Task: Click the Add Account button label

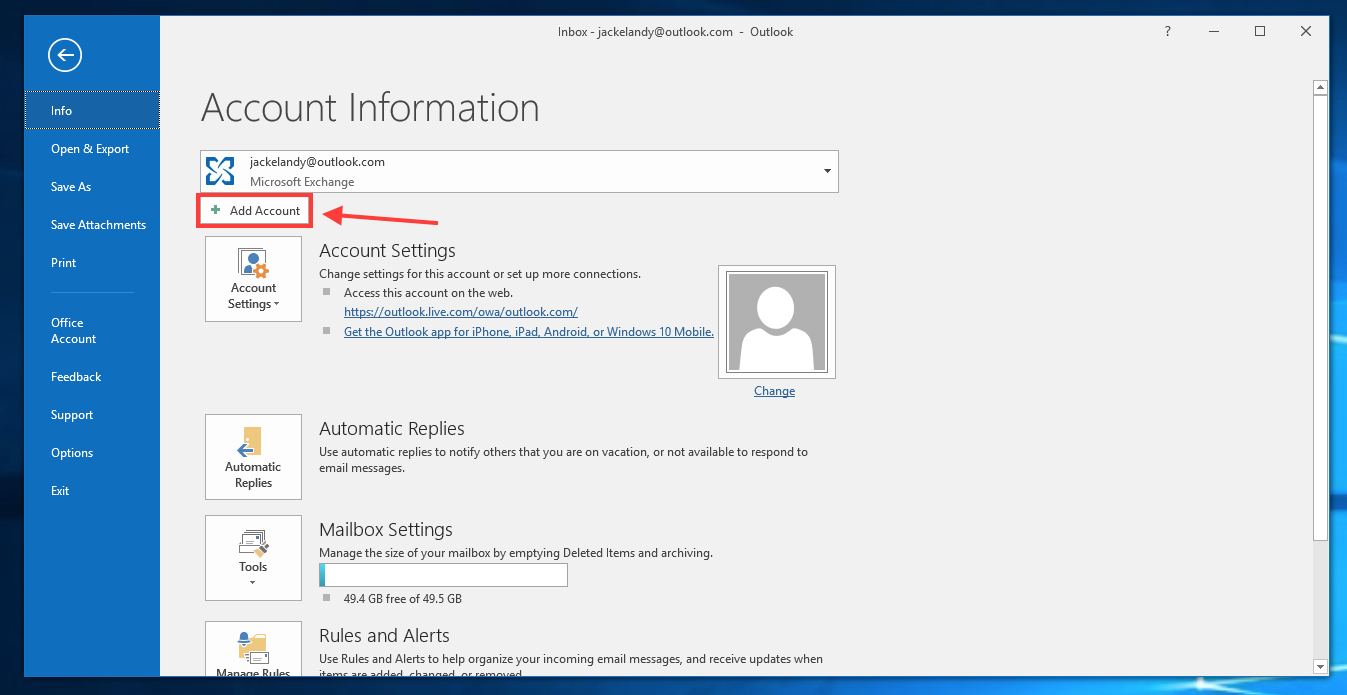Action: 265,211
